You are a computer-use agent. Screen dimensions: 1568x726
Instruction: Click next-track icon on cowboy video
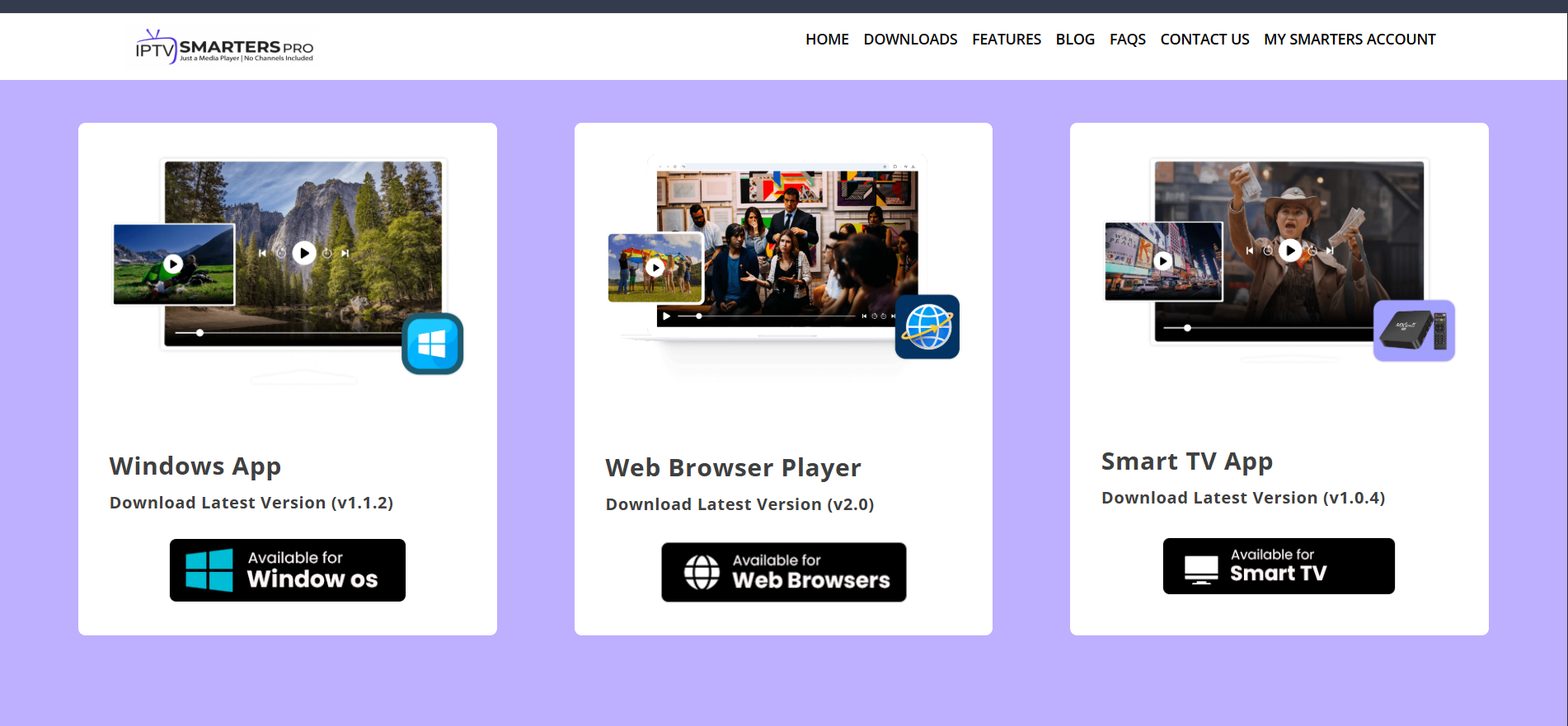tap(1330, 250)
